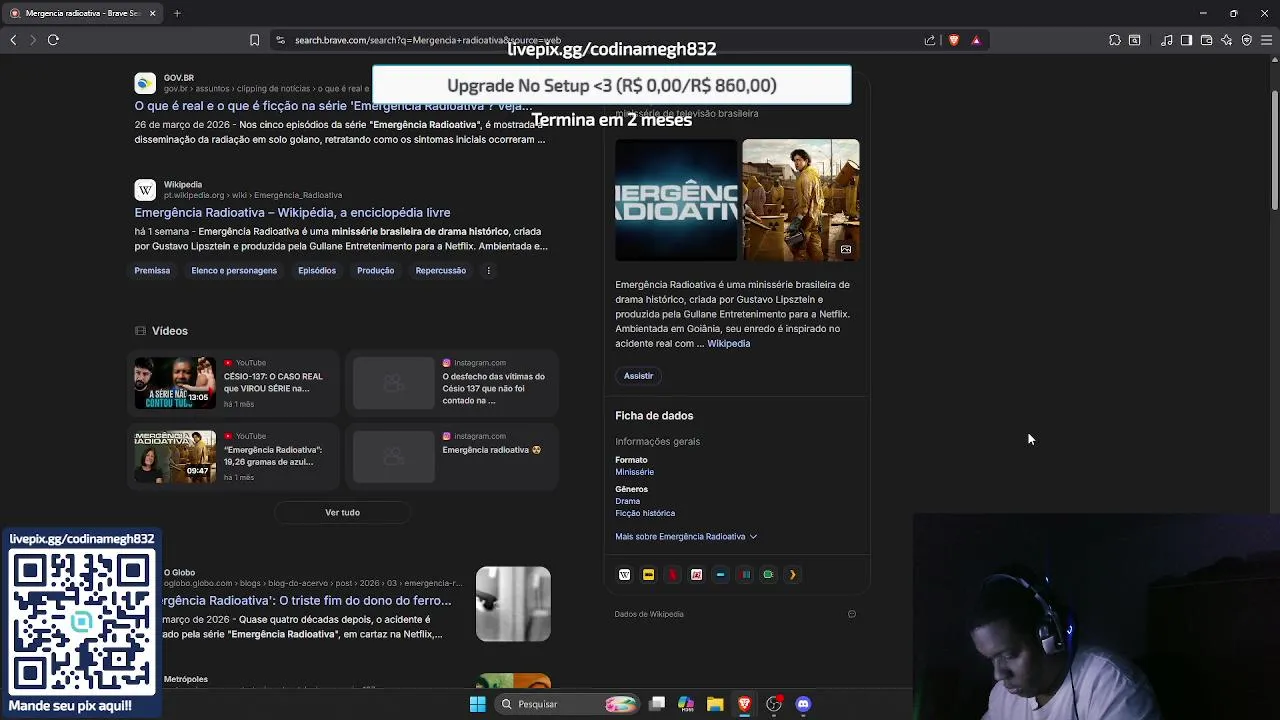Click the O Globo result thumbnail image
The width and height of the screenshot is (1280, 720).
513,604
